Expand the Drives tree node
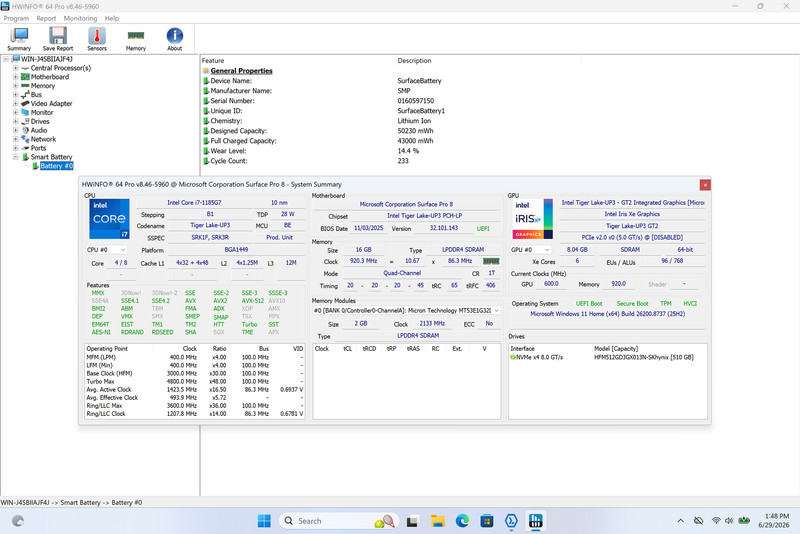The height and width of the screenshot is (534, 800). tap(15, 121)
